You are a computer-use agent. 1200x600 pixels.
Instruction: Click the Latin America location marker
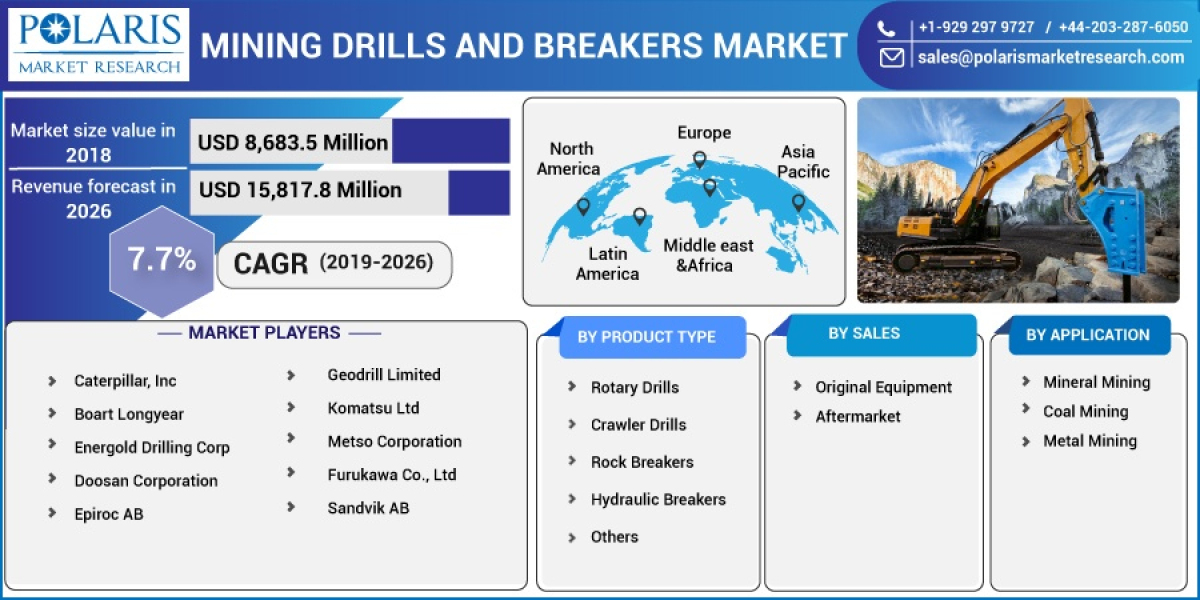click(x=640, y=217)
